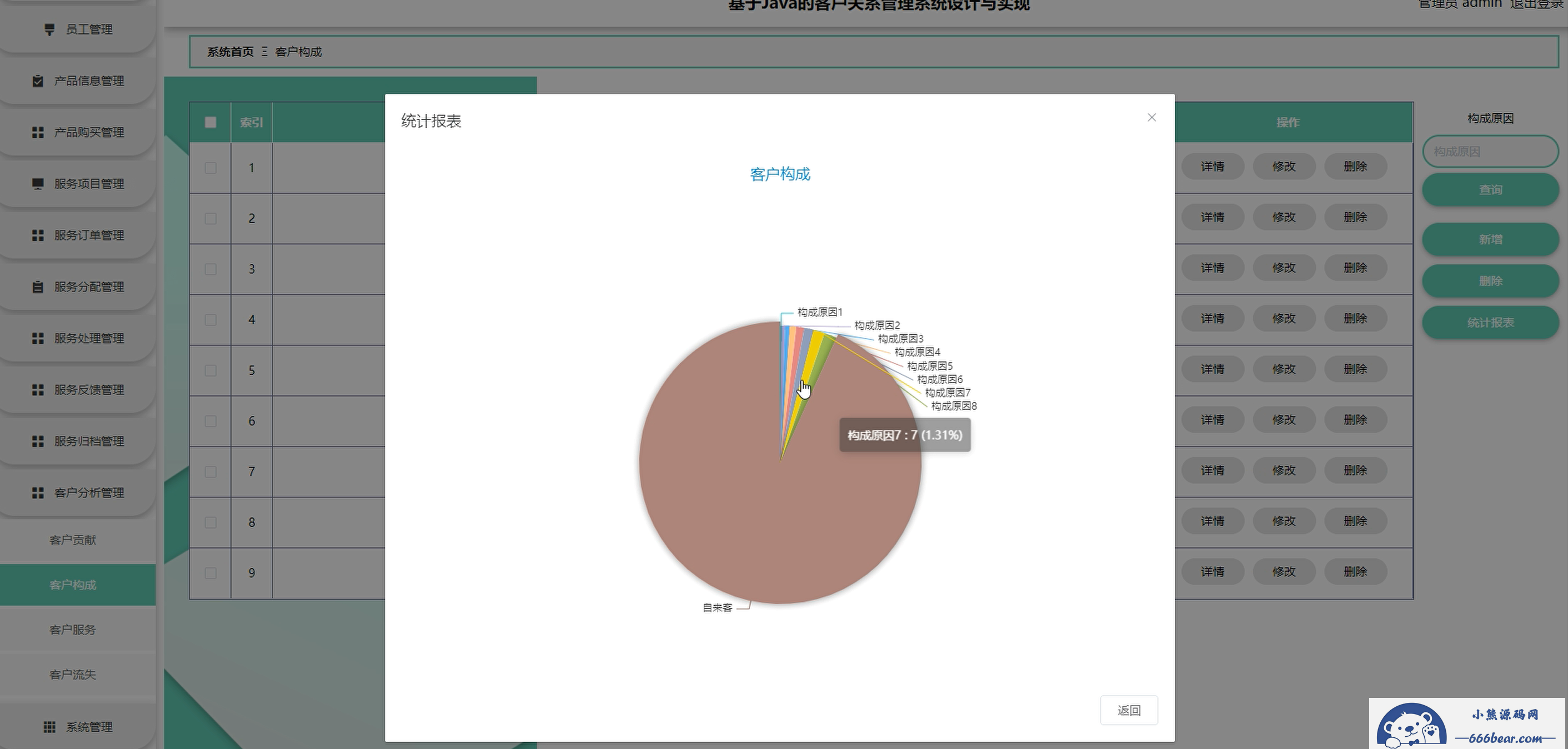Close the 统计报表 dialog with X

coord(1151,118)
